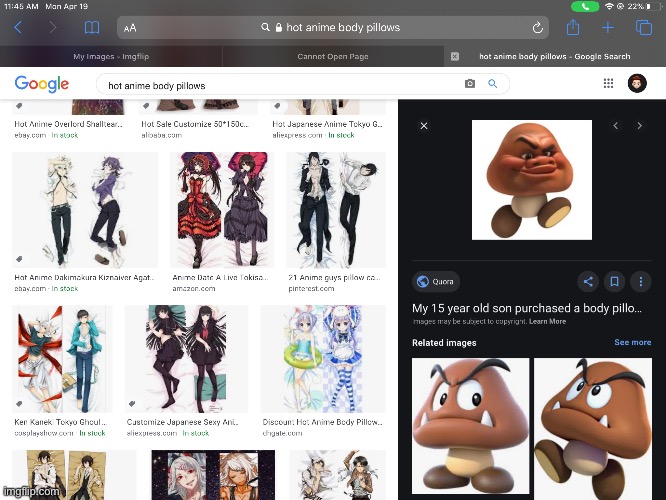Show all tabs overview icon
Screen dimensions: 666x500
[x=643, y=28]
